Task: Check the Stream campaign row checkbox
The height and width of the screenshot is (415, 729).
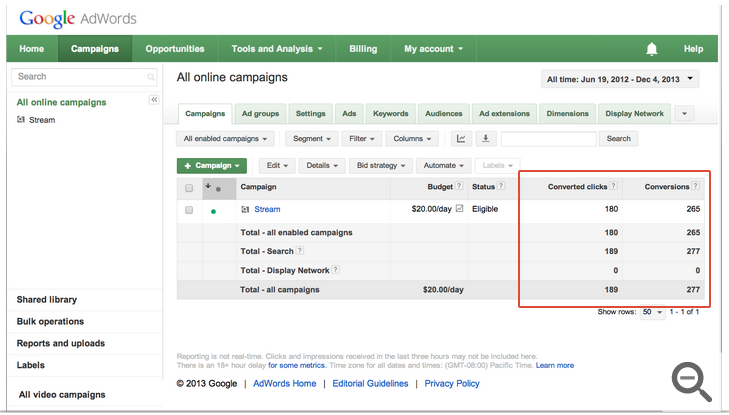Action: pos(189,210)
